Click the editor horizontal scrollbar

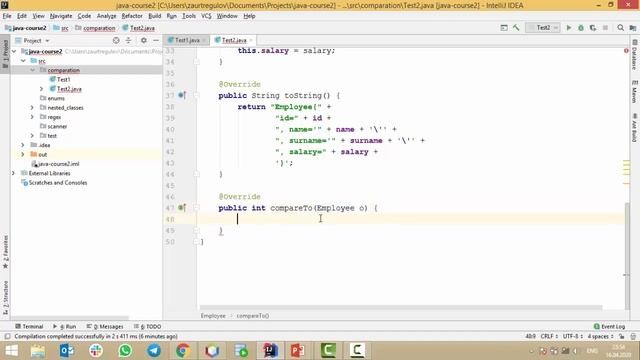click(401, 307)
